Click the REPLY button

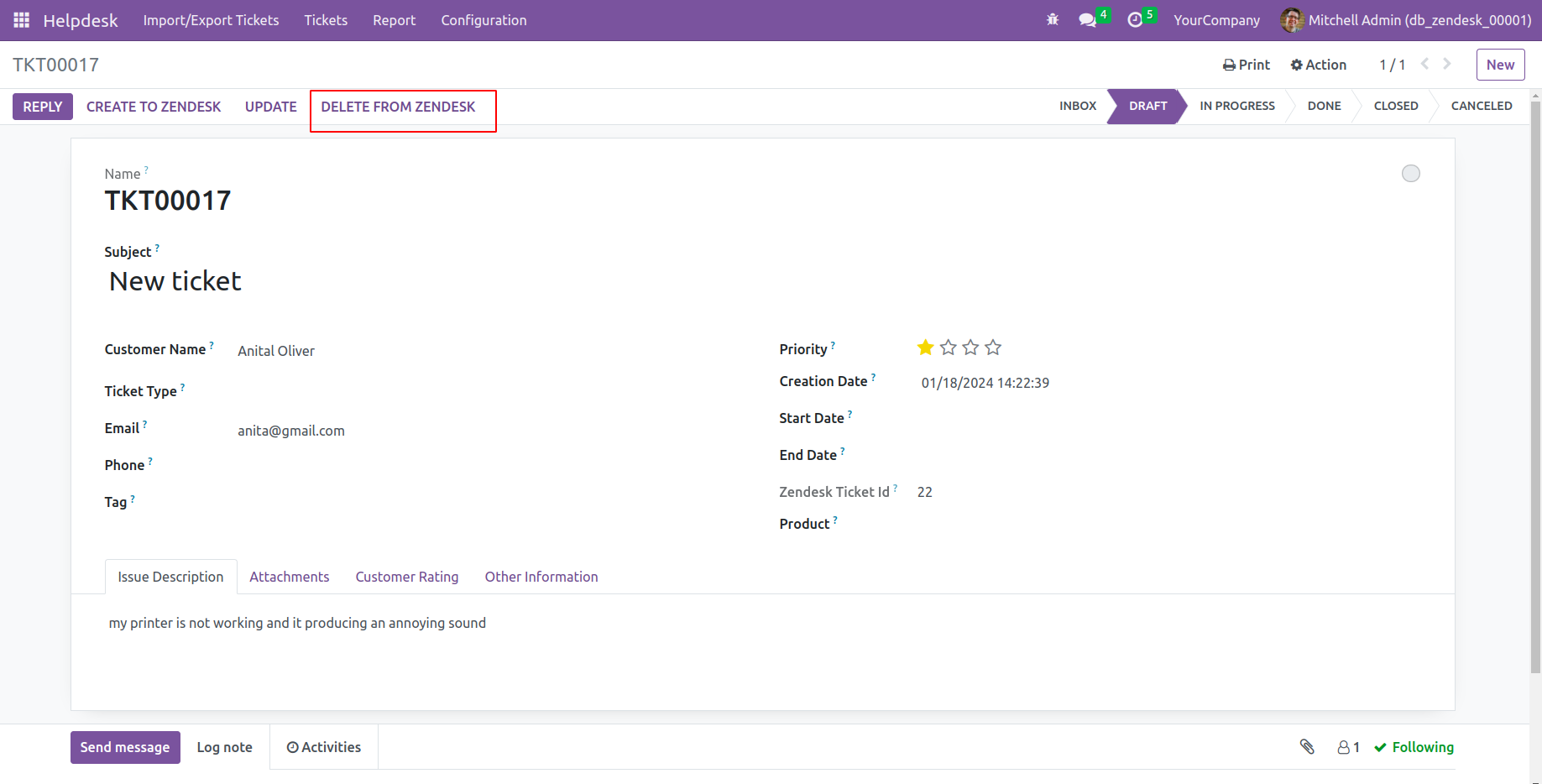click(x=43, y=107)
